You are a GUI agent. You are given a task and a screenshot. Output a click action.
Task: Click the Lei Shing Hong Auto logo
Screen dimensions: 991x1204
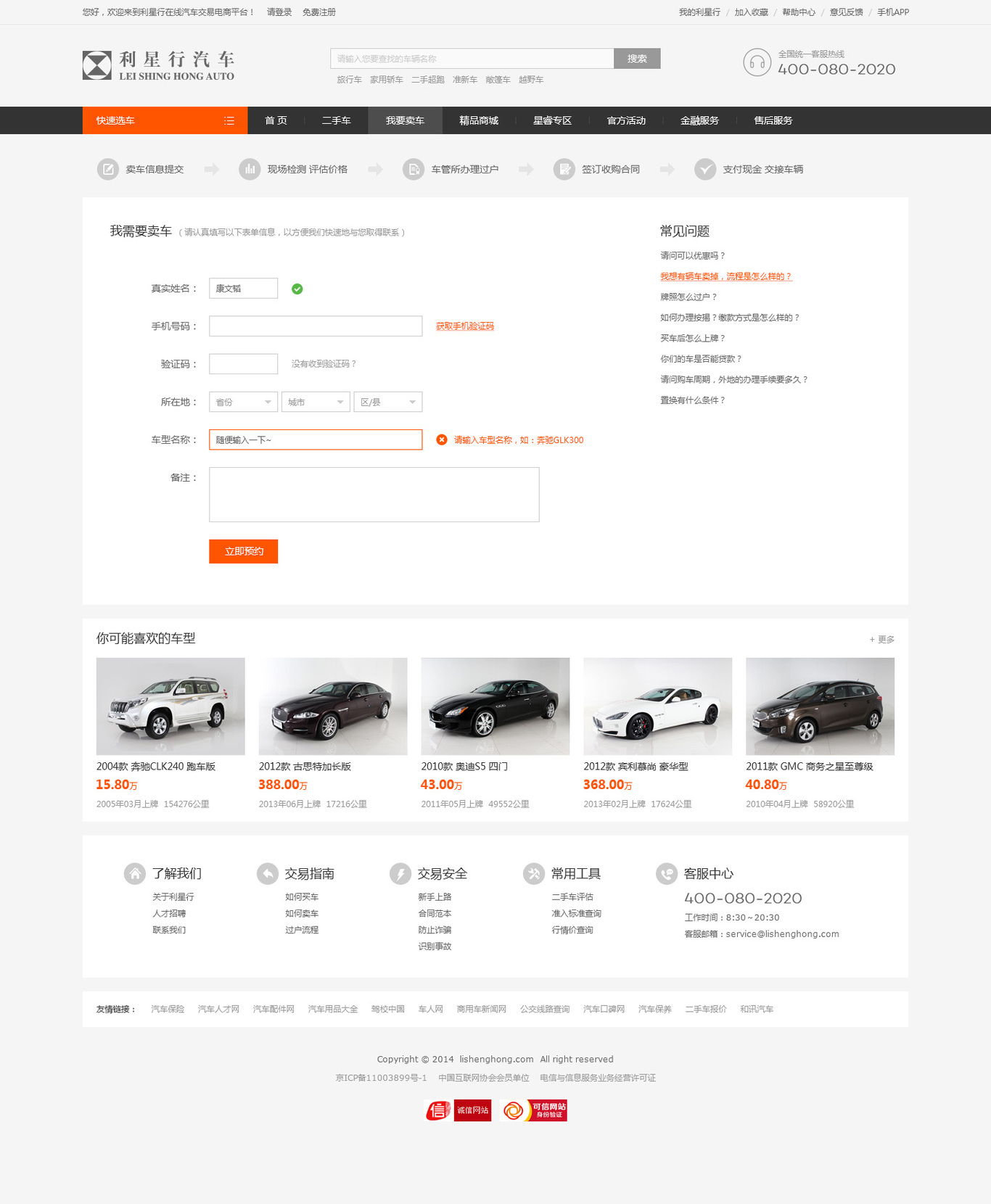[x=158, y=65]
